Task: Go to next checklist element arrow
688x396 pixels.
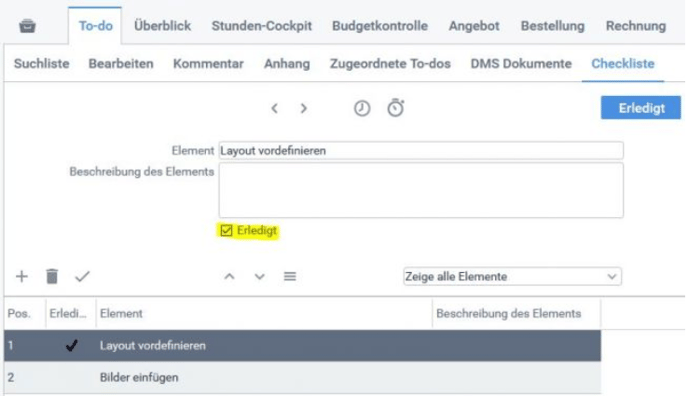Action: 304,108
